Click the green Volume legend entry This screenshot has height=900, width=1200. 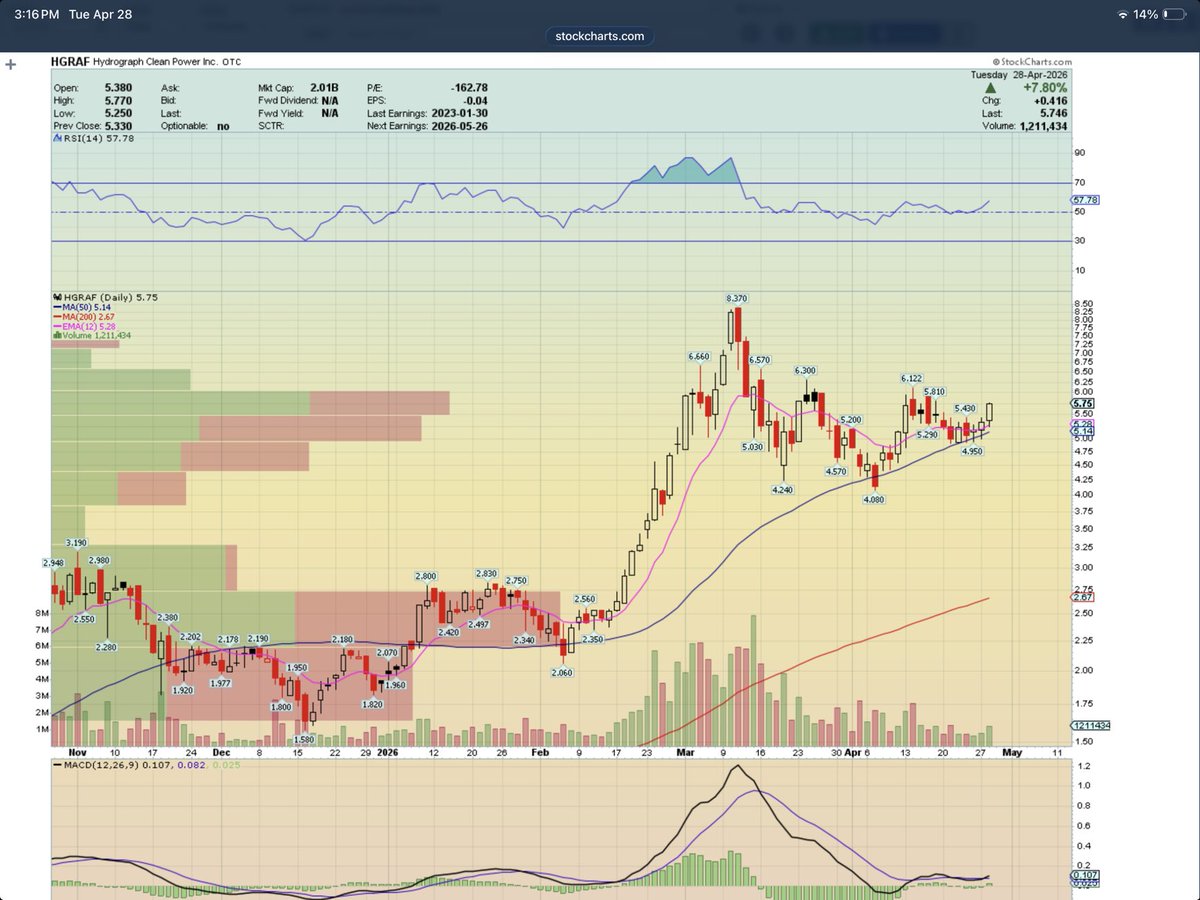pos(92,335)
